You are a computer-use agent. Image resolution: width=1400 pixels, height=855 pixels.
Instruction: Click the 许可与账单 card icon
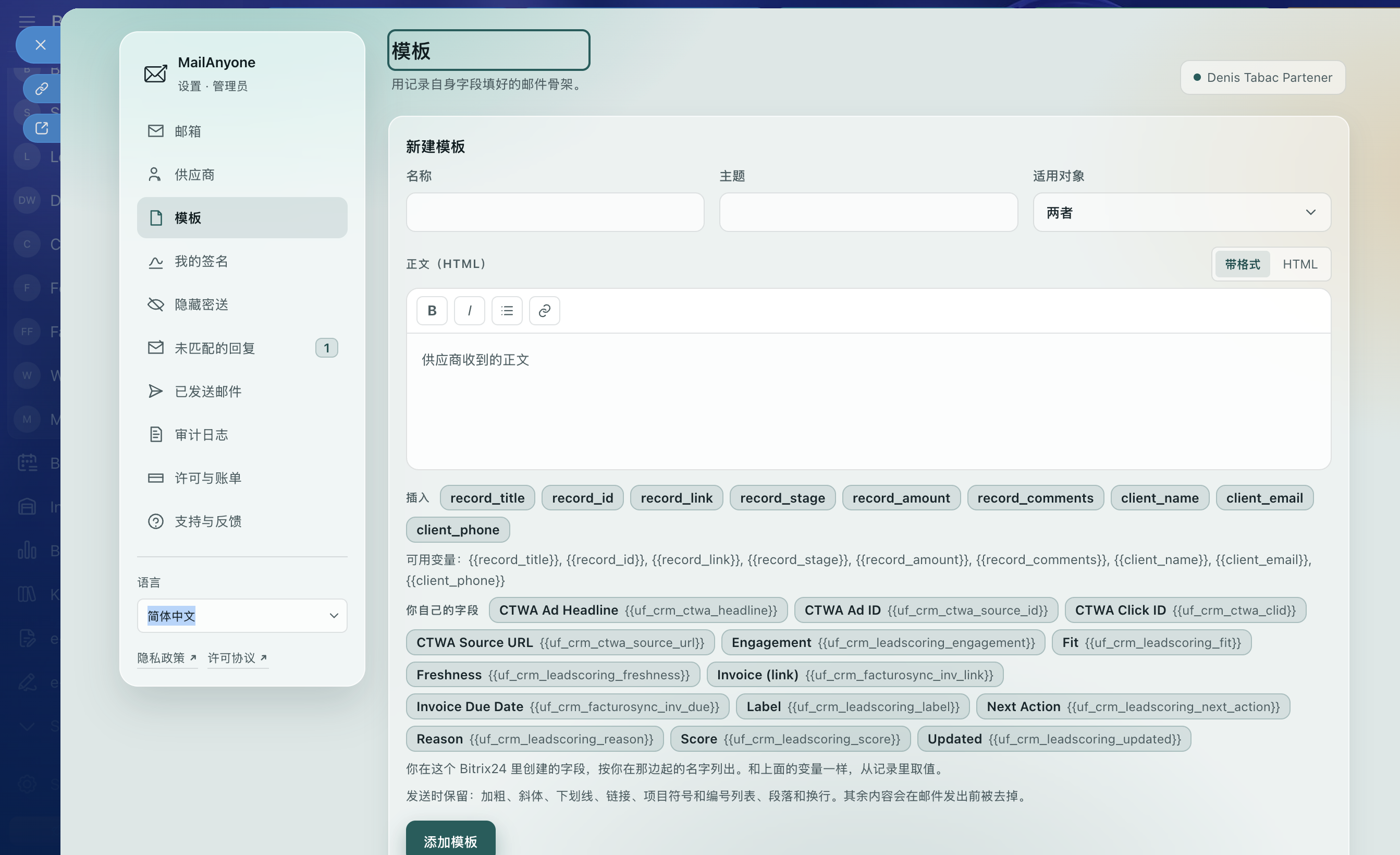(x=155, y=478)
